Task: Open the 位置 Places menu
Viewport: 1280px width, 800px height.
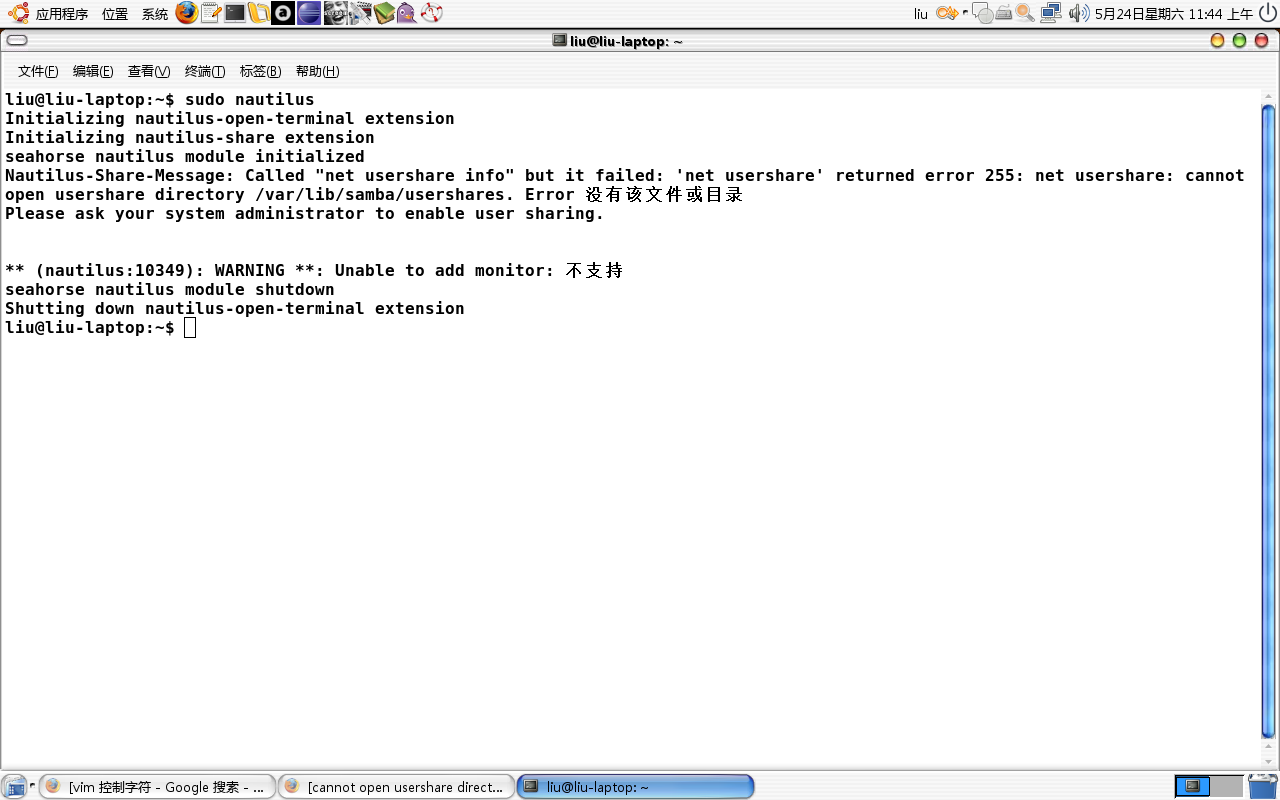Action: (x=115, y=14)
